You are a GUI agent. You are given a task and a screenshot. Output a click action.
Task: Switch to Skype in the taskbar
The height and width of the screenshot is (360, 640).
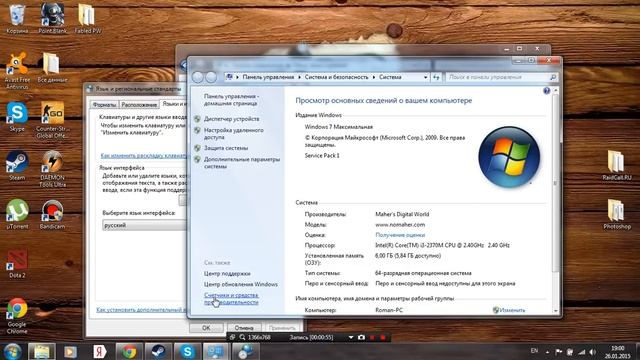(187, 352)
